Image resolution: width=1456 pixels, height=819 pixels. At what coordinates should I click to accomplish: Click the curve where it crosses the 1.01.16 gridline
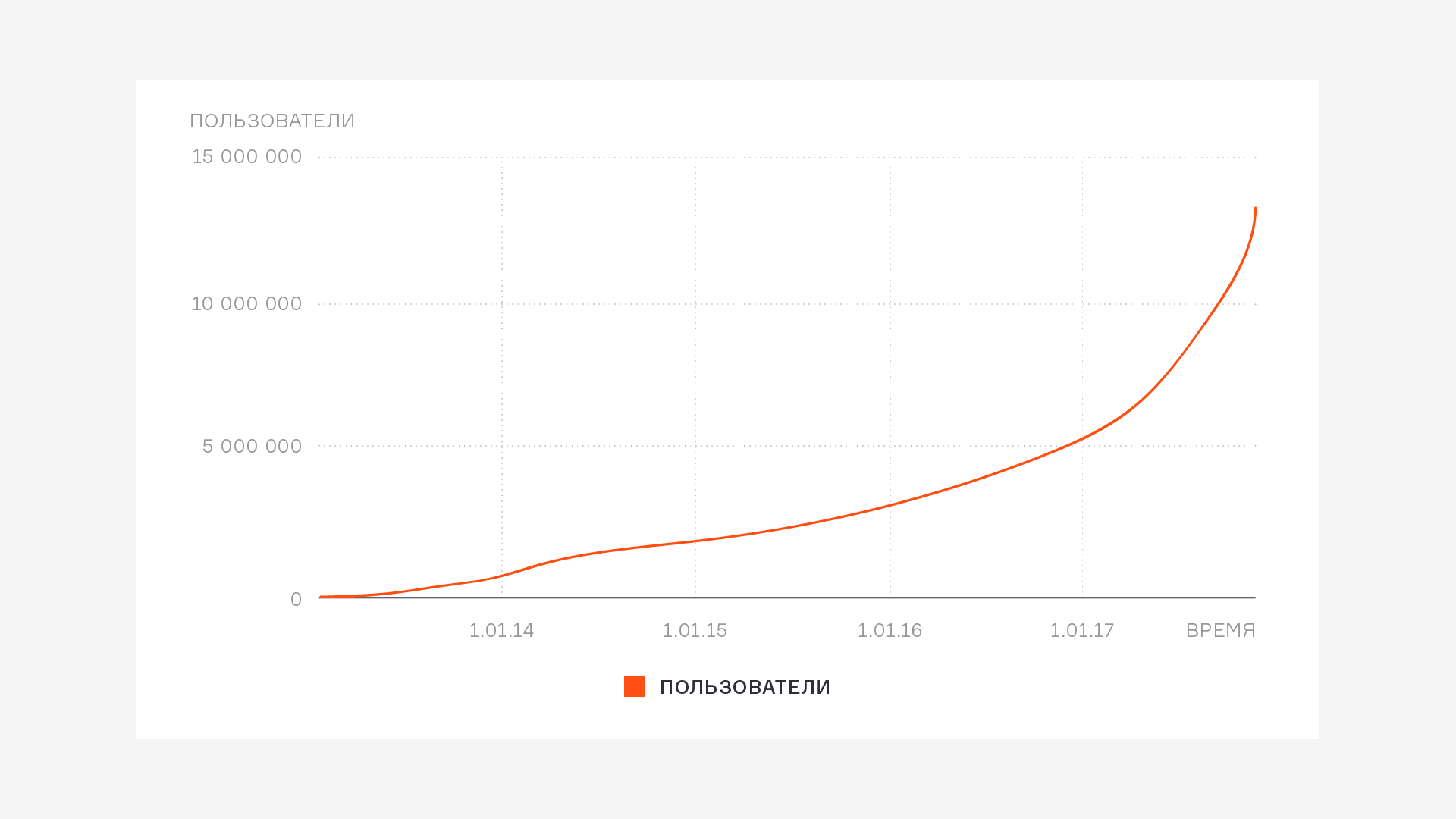[x=890, y=505]
